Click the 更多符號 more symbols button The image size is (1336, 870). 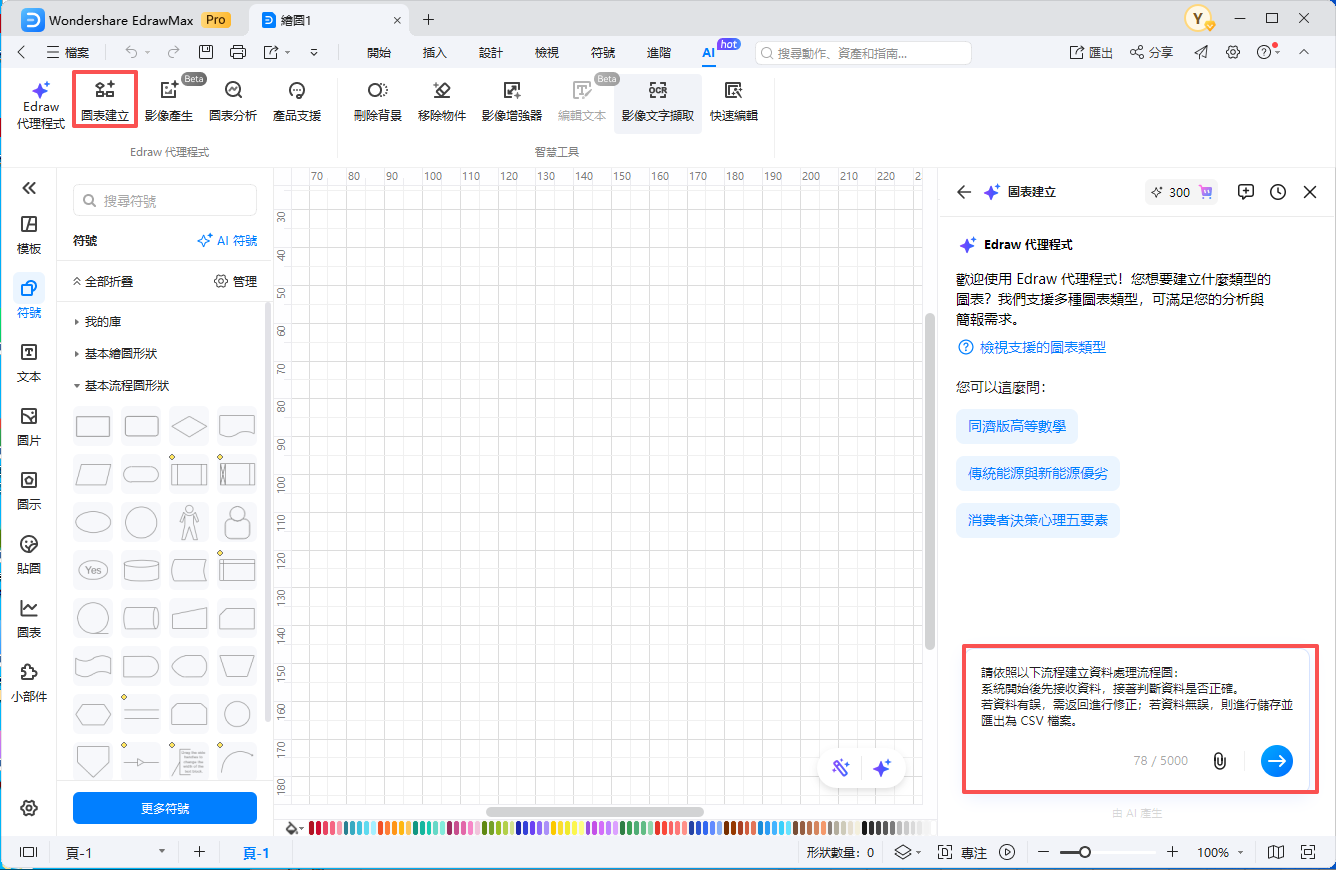click(x=164, y=807)
